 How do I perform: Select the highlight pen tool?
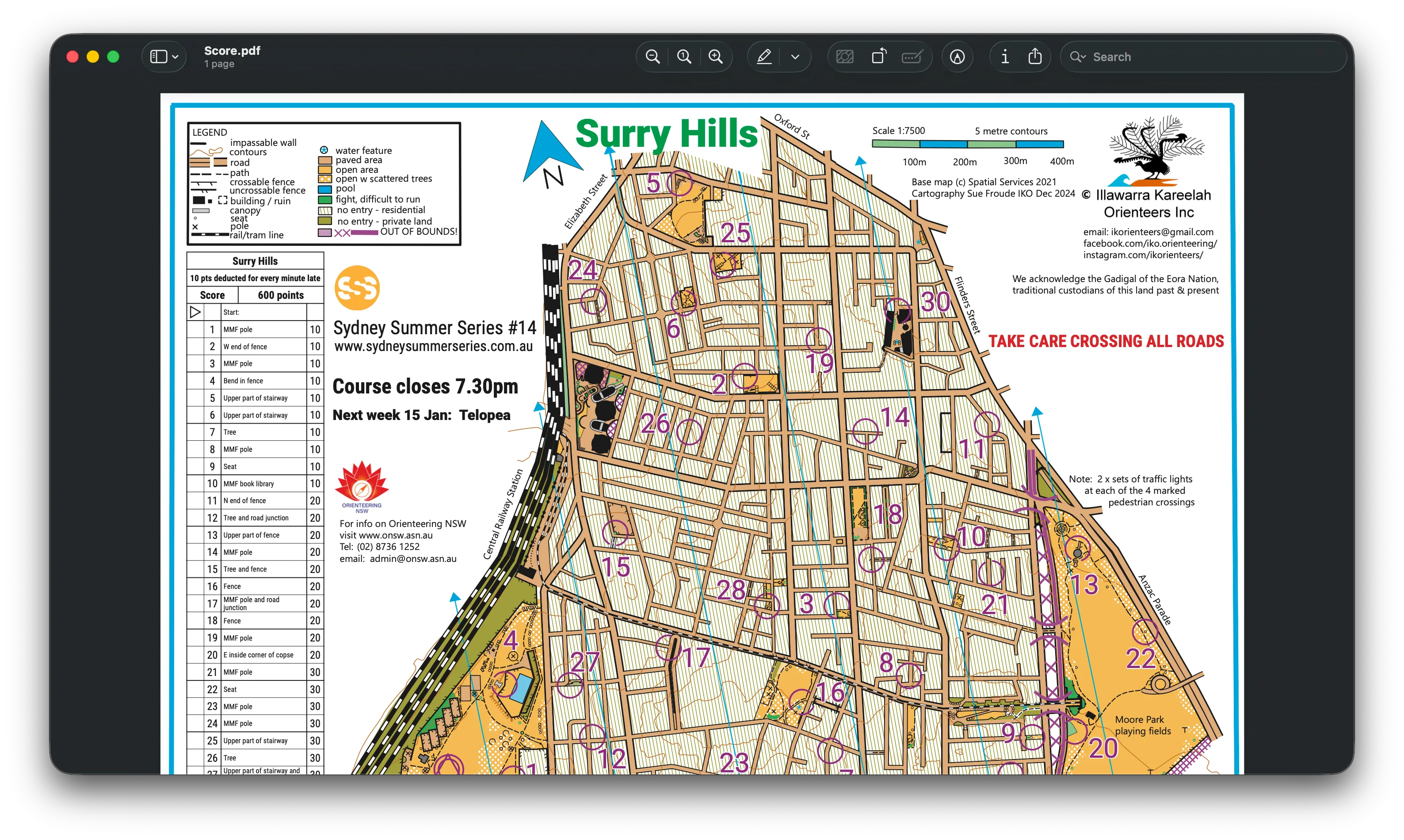pos(764,57)
